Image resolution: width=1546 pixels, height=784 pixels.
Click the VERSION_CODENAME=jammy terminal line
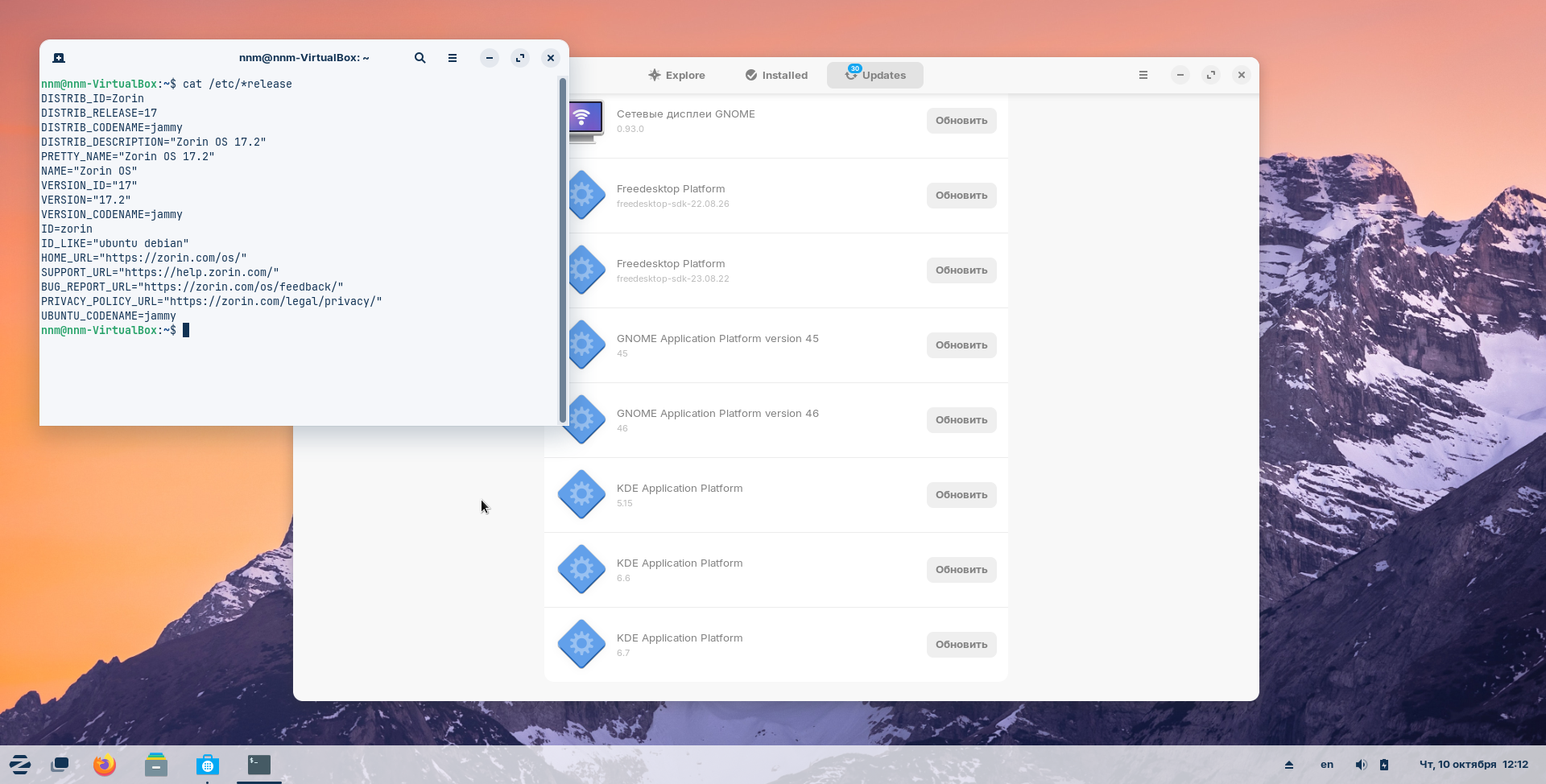tap(112, 214)
